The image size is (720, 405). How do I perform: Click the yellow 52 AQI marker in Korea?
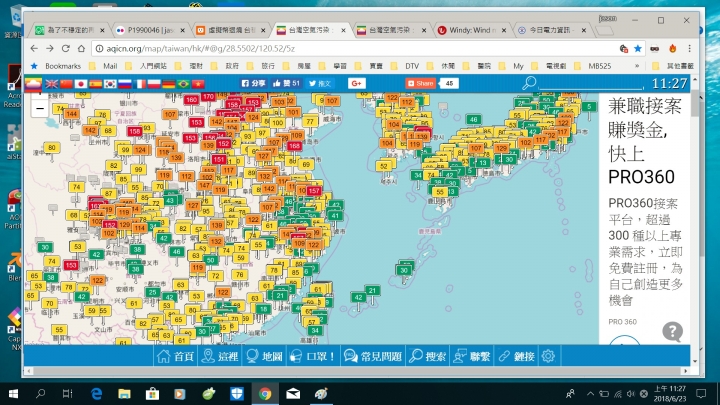[384, 166]
